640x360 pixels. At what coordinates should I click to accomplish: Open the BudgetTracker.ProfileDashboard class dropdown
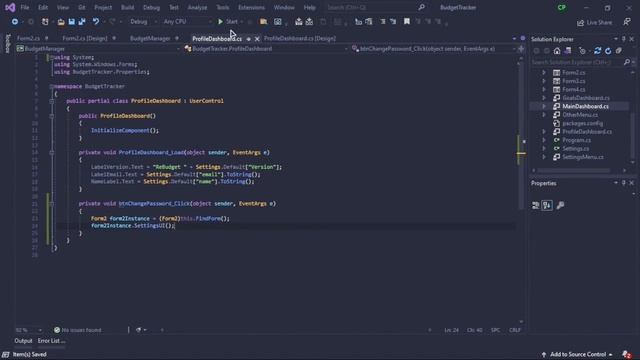click(x=266, y=49)
